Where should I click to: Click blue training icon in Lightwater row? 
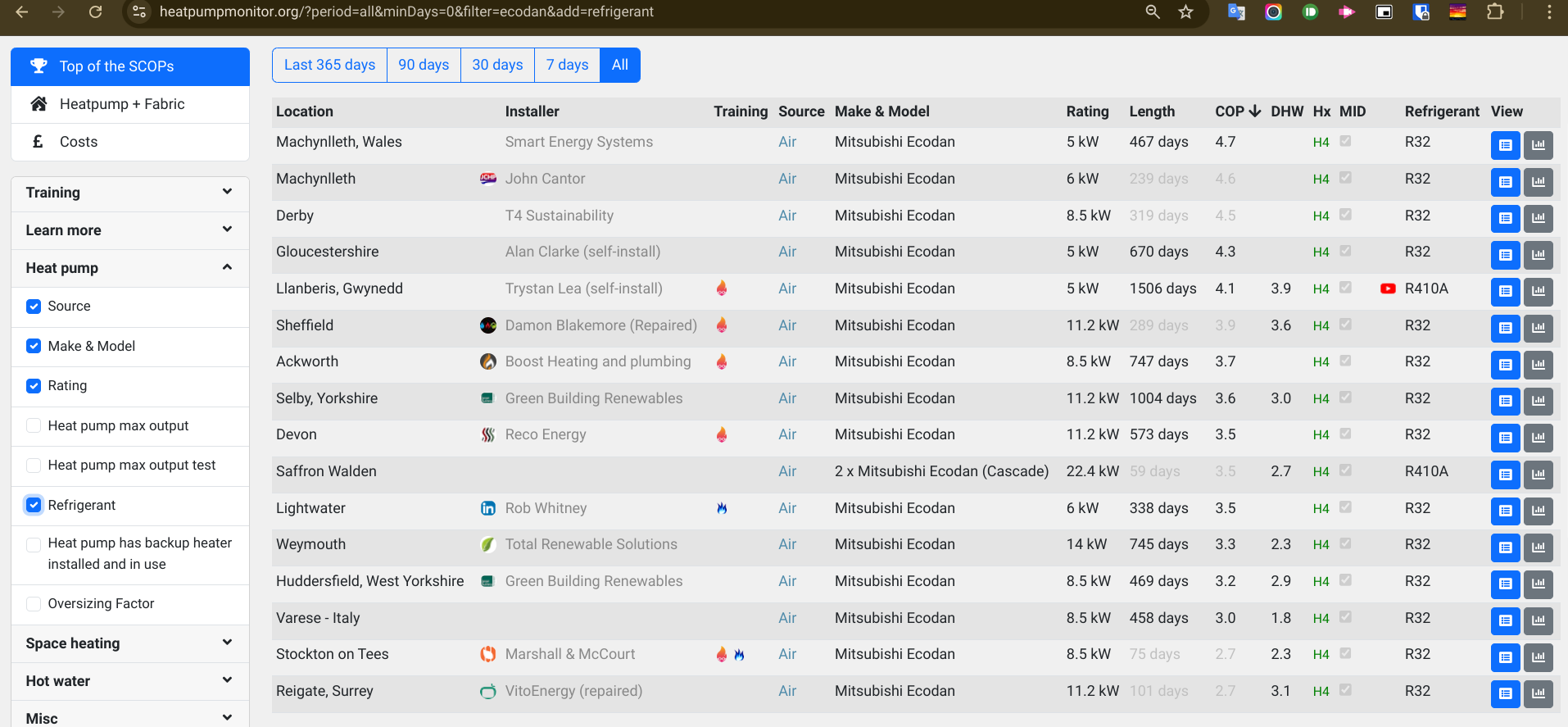coord(722,508)
